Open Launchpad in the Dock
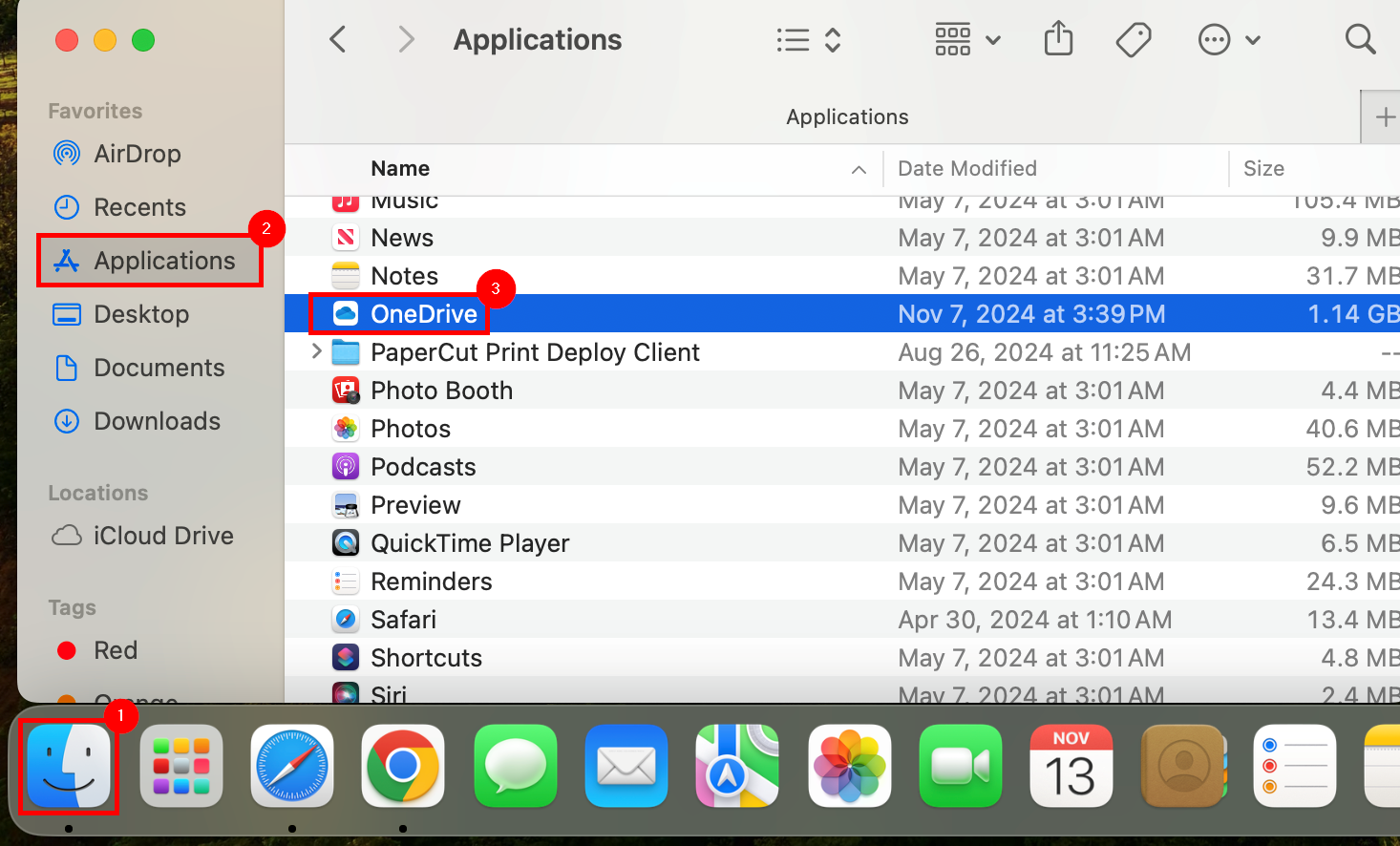The width and height of the screenshot is (1400, 846). [181, 766]
